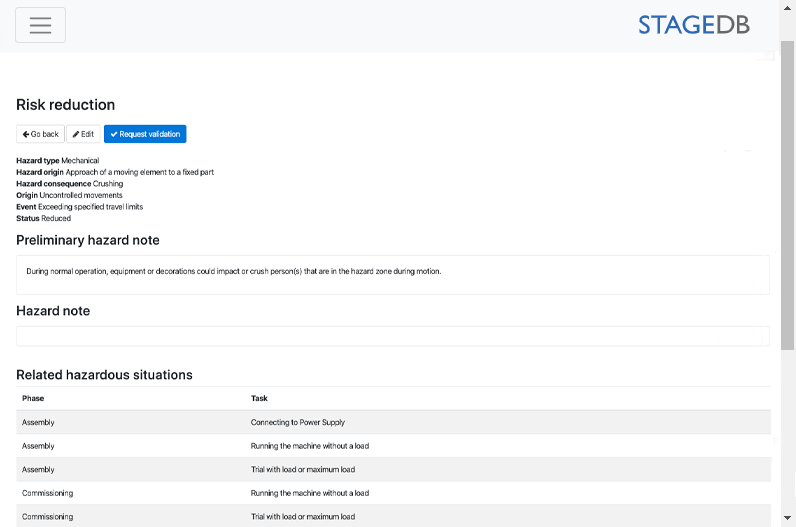Screen dimensions: 796x527
Task: Click the vertical scrollbar thumb
Action: [787, 195]
